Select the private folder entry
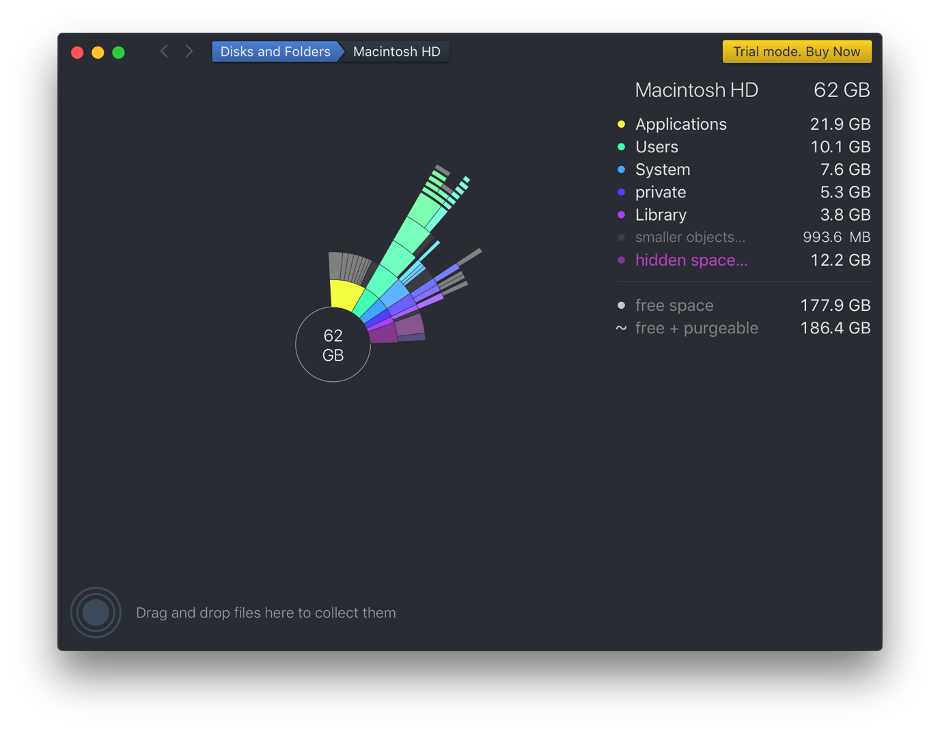 (660, 192)
